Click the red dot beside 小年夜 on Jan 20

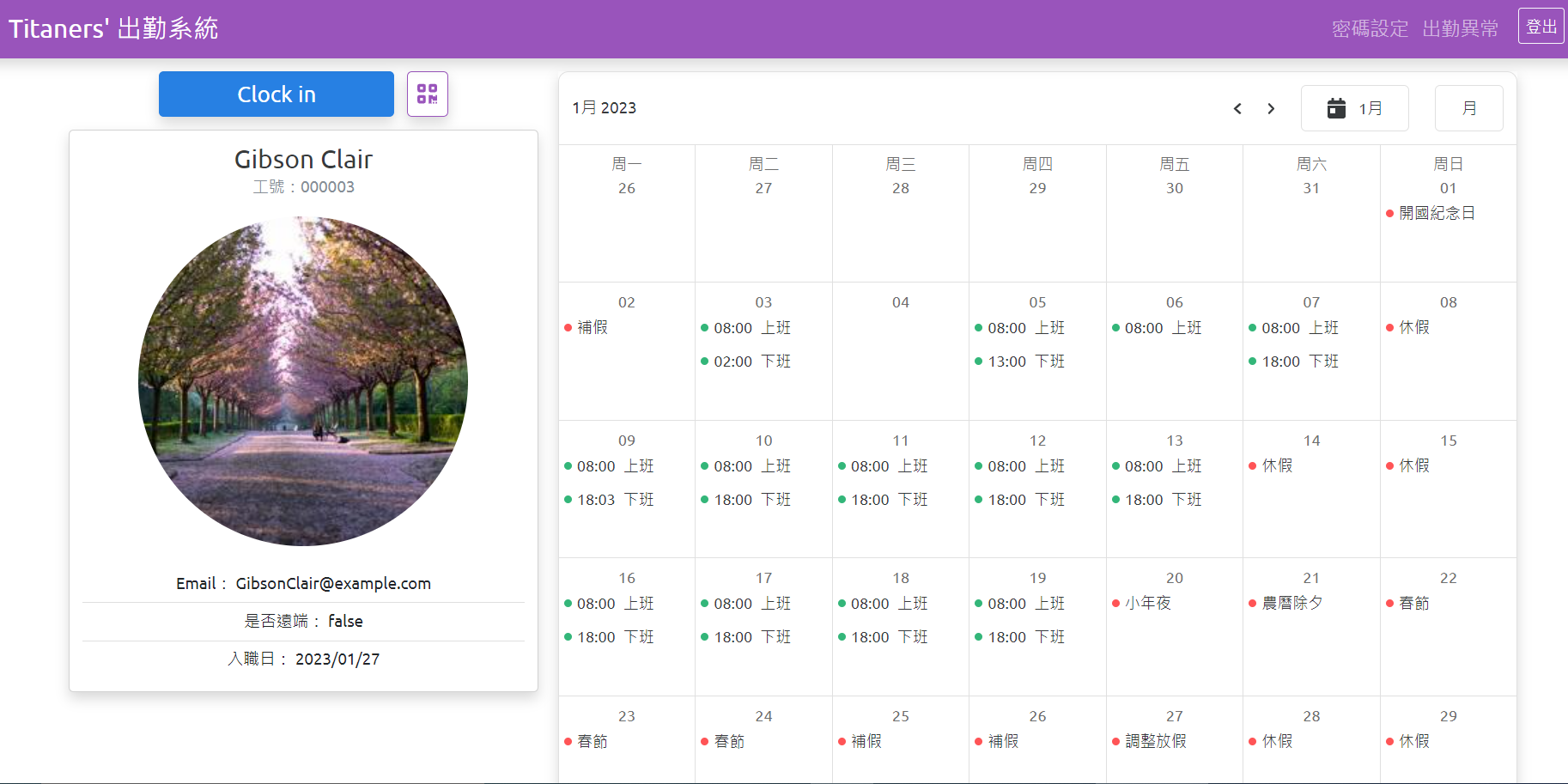[1115, 604]
